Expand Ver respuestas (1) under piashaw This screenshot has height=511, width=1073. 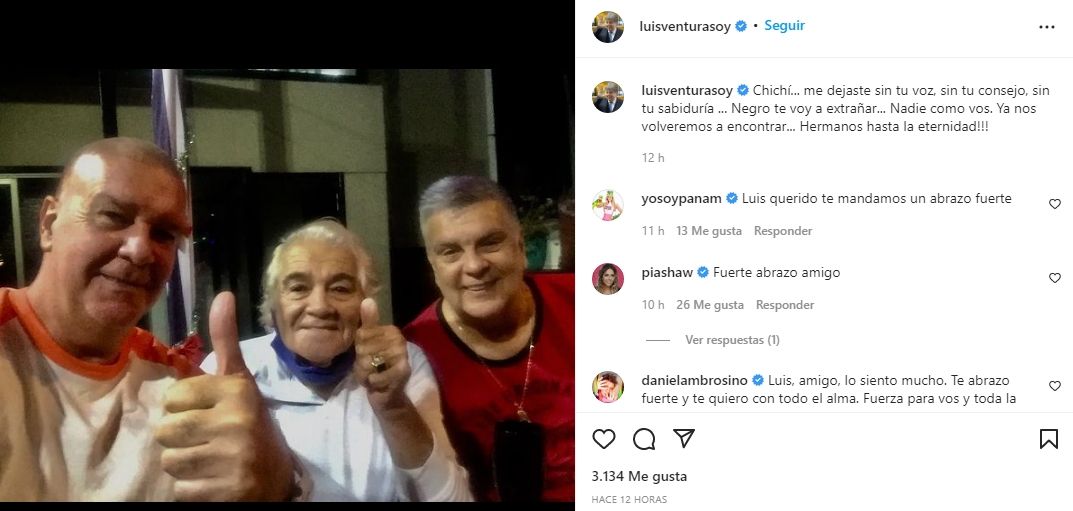click(x=732, y=340)
